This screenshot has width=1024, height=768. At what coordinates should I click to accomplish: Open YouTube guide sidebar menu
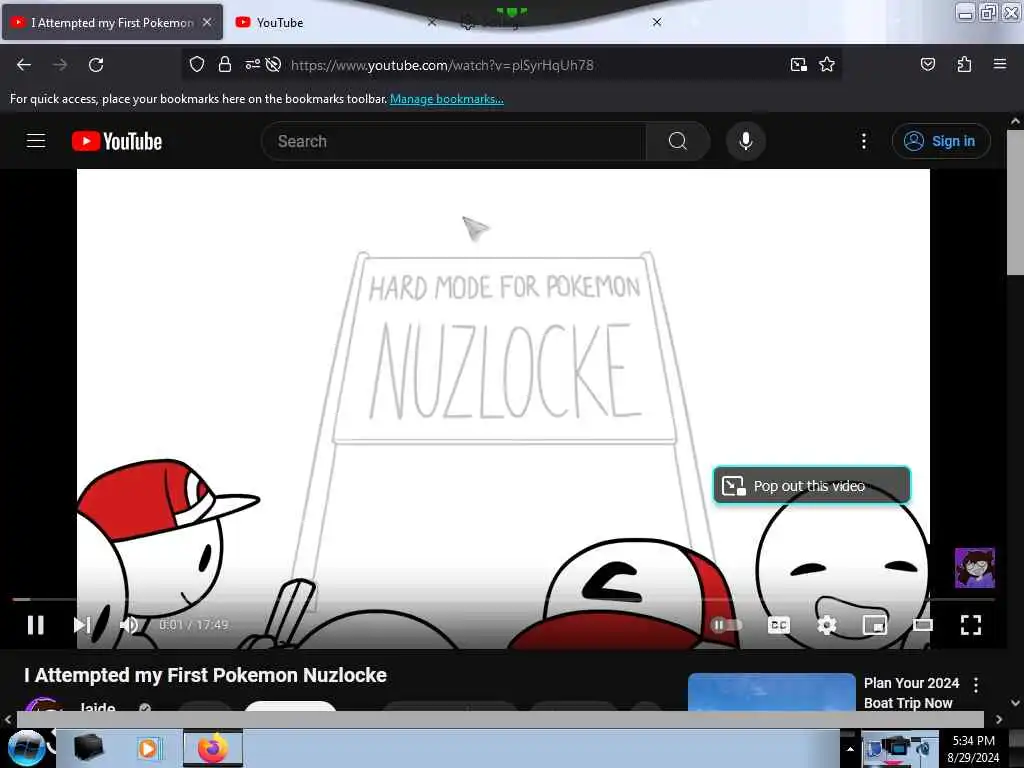[36, 141]
